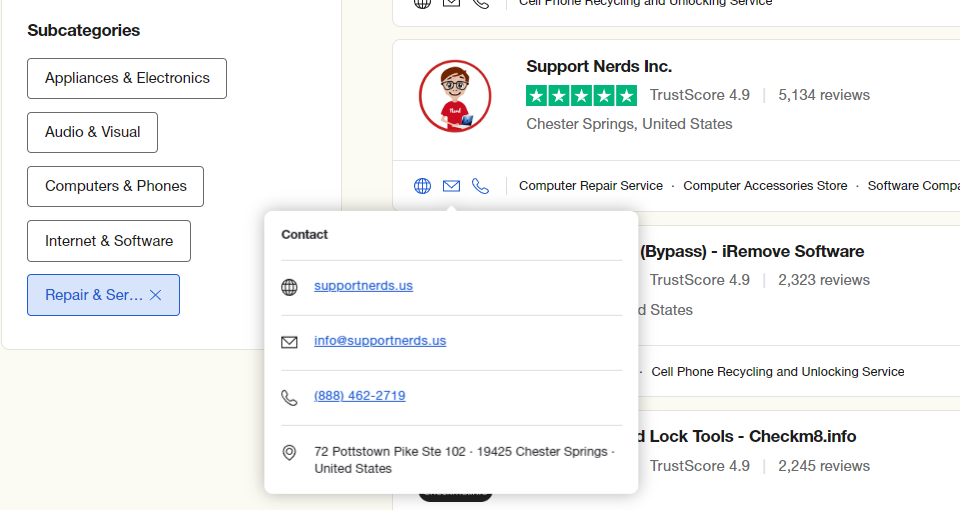The image size is (960, 510).
Task: Click Computer Accessories Store category
Action: click(x=765, y=186)
